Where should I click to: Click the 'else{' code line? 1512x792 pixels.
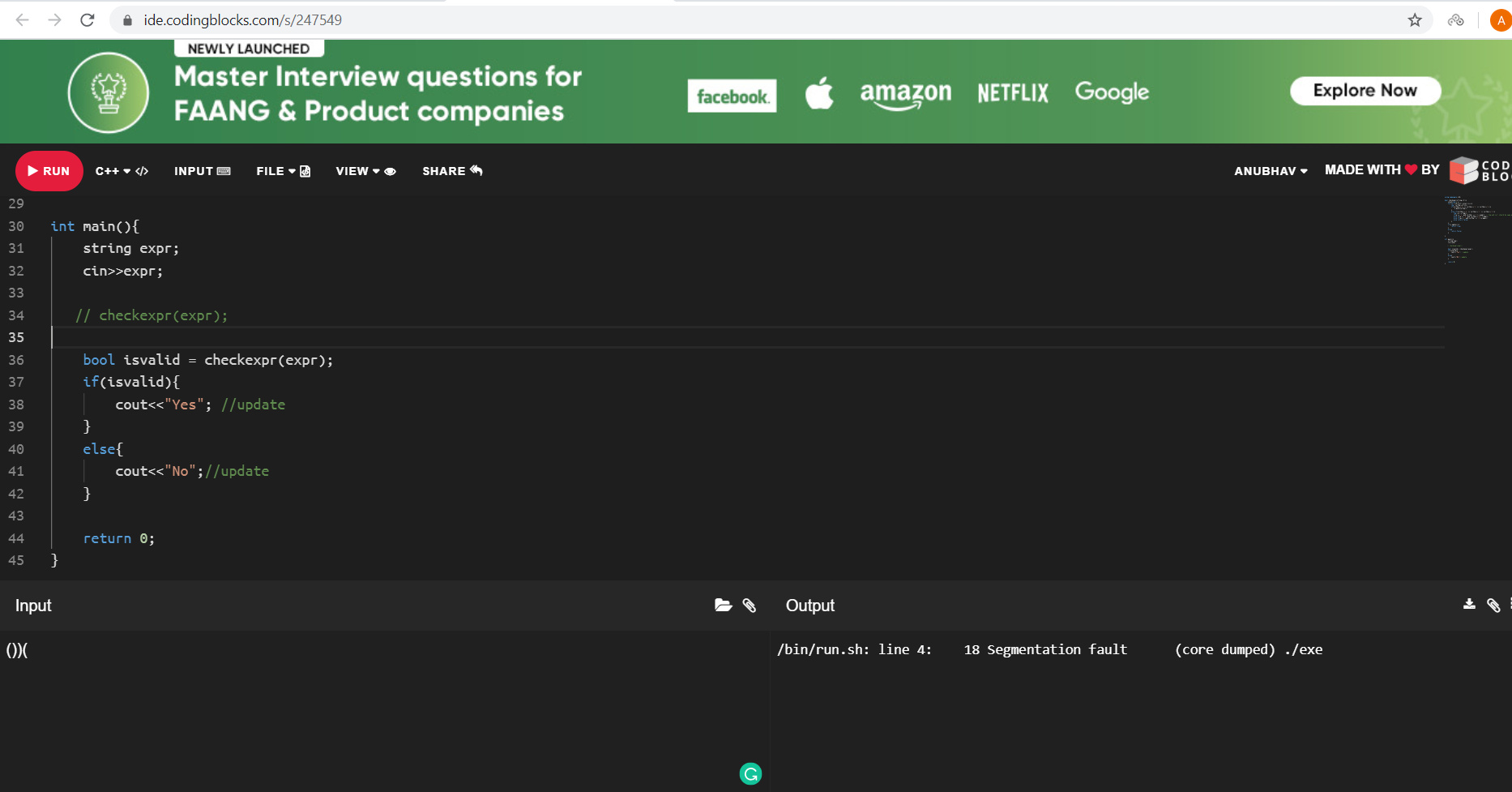[103, 449]
